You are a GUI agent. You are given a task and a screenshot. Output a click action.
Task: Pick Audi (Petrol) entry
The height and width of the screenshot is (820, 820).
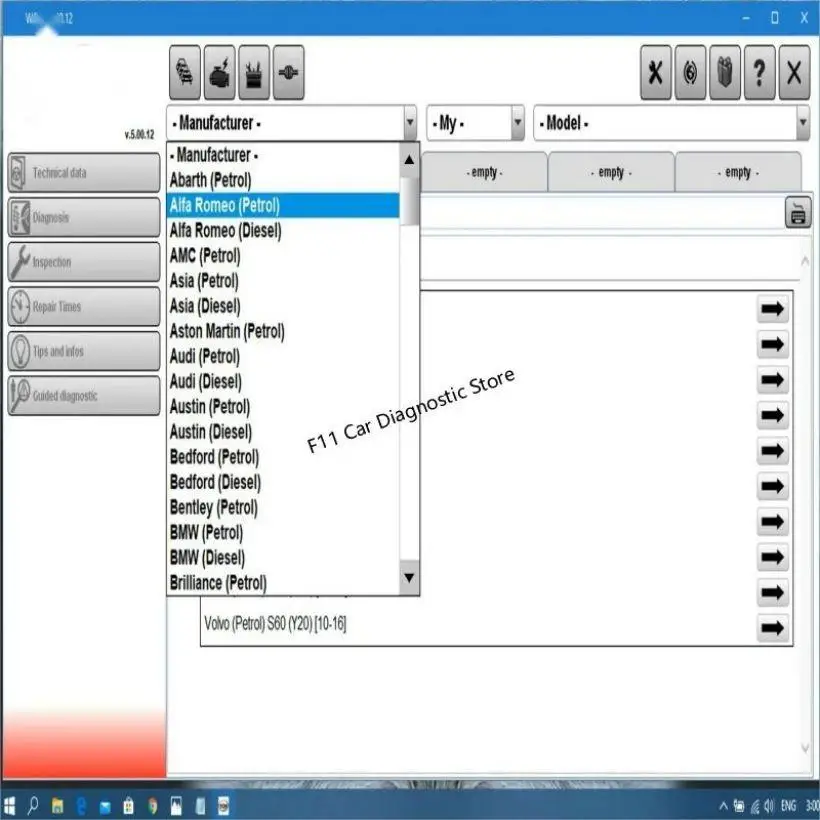(x=283, y=356)
